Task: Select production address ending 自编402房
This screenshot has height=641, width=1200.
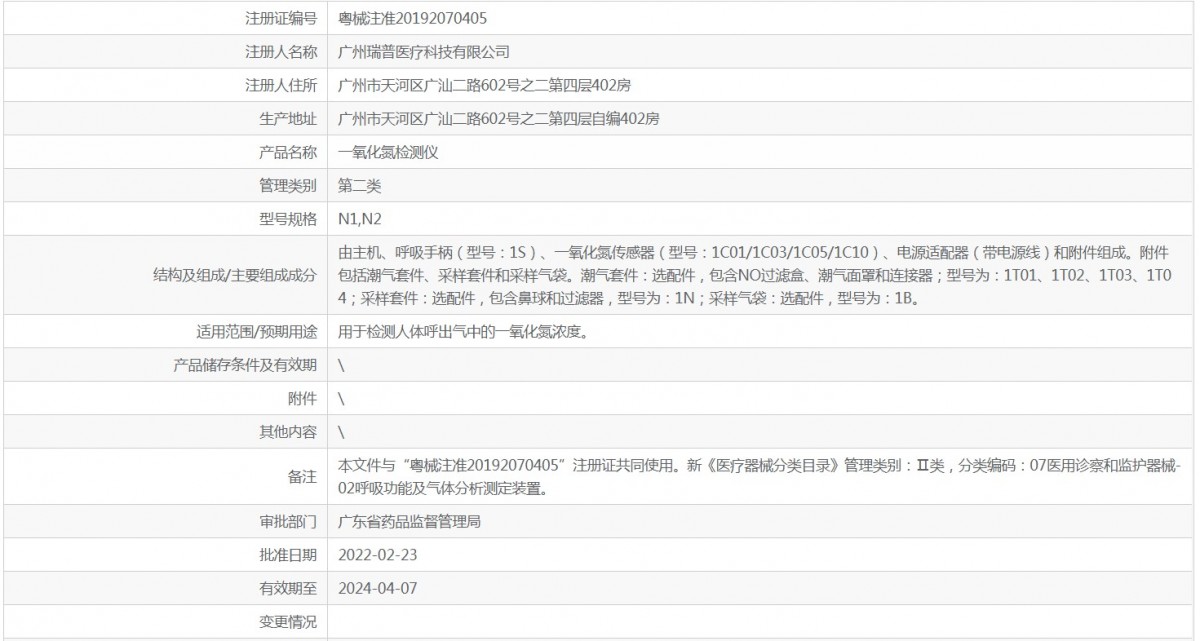Action: 499,119
